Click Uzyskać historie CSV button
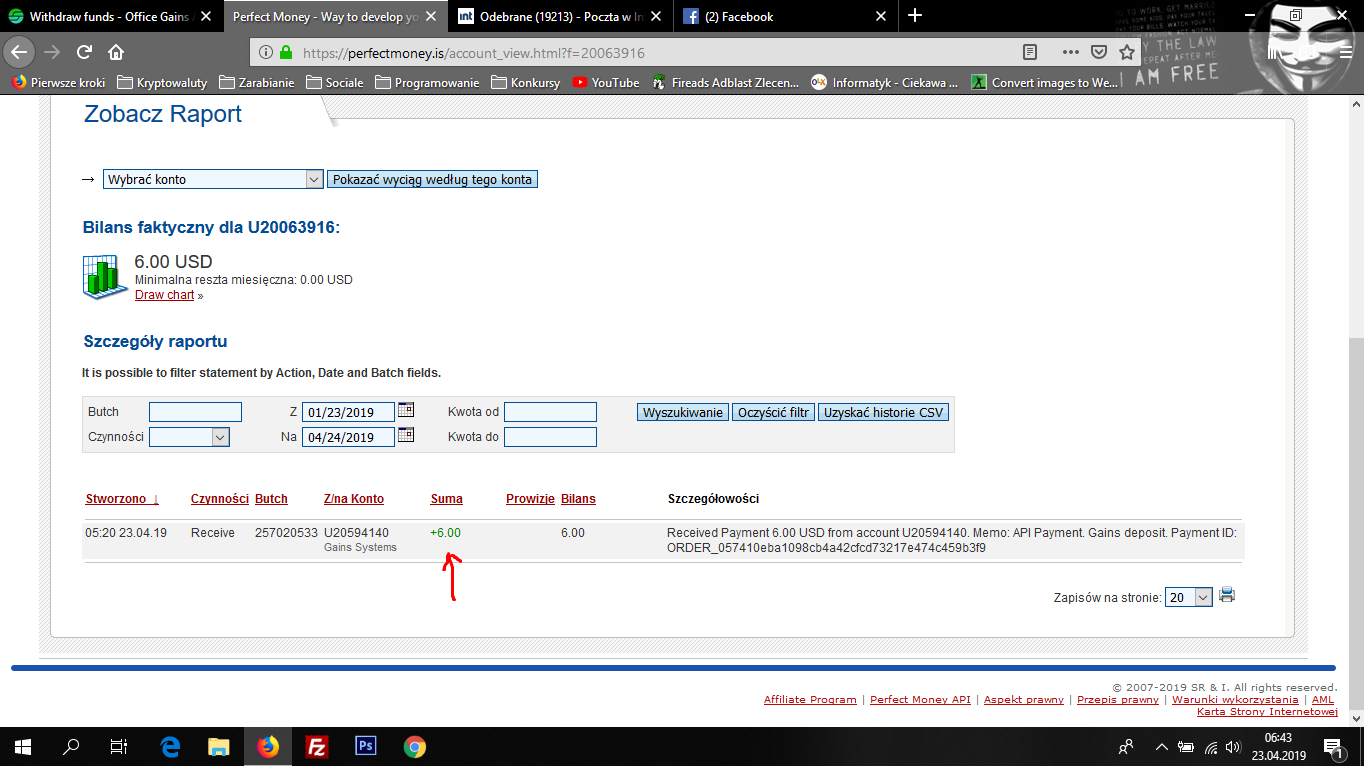 (x=883, y=412)
